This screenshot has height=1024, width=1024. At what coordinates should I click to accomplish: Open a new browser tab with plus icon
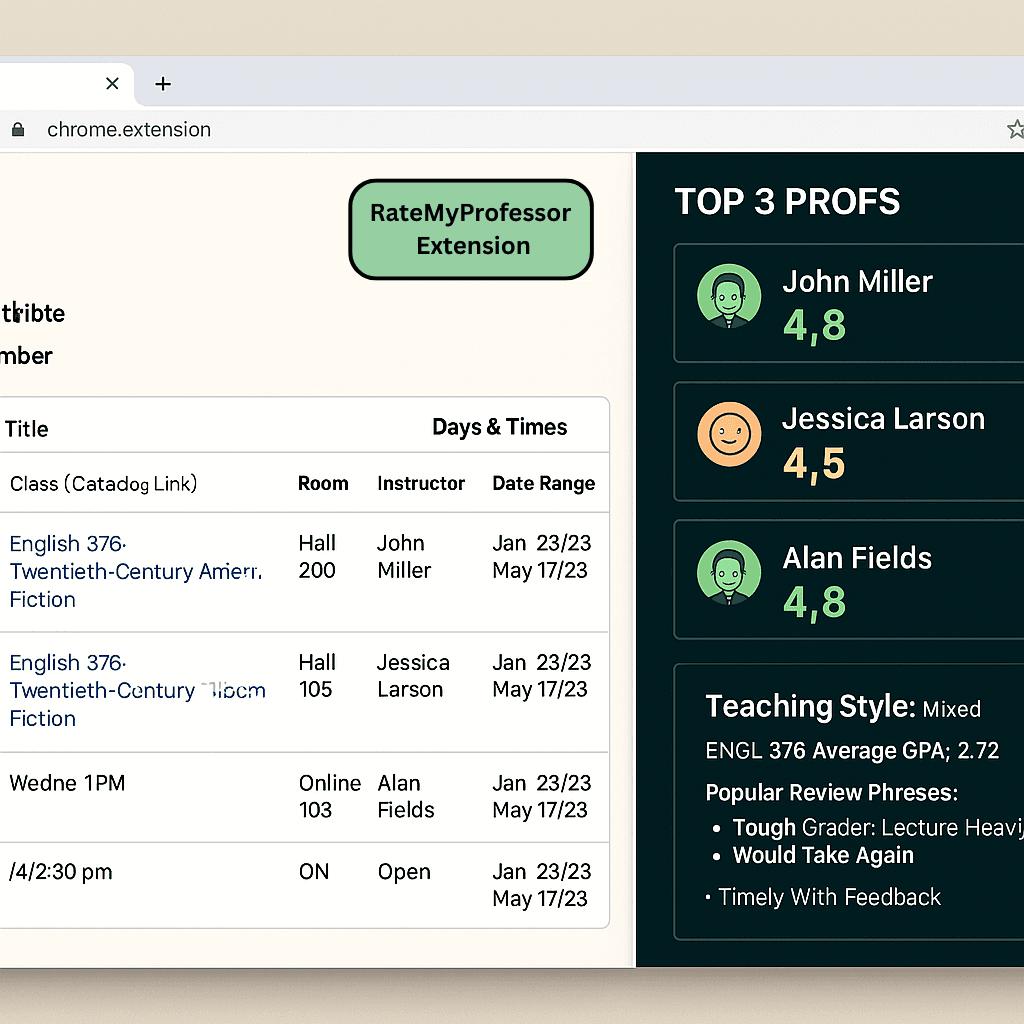pyautogui.click(x=163, y=84)
